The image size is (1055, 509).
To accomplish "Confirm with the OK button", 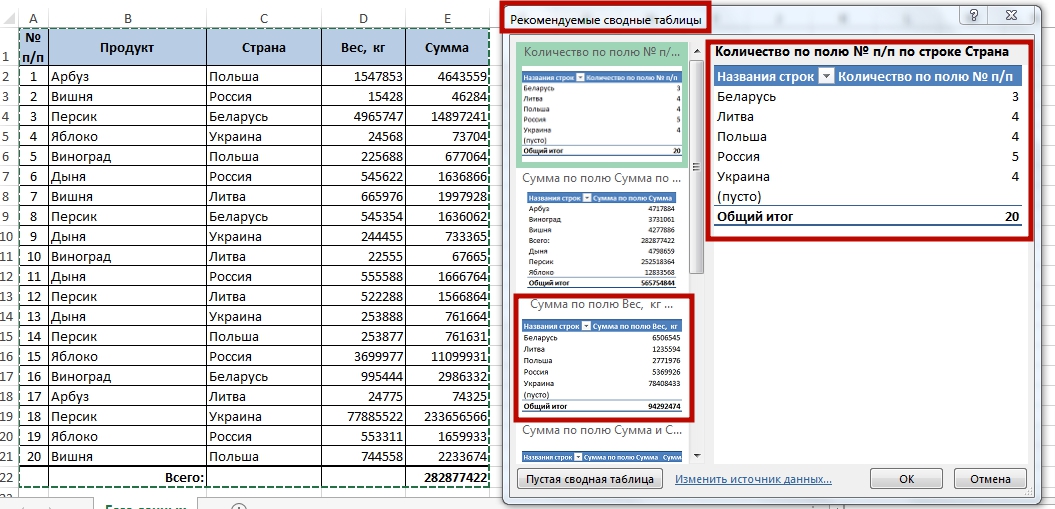I will tap(906, 479).
